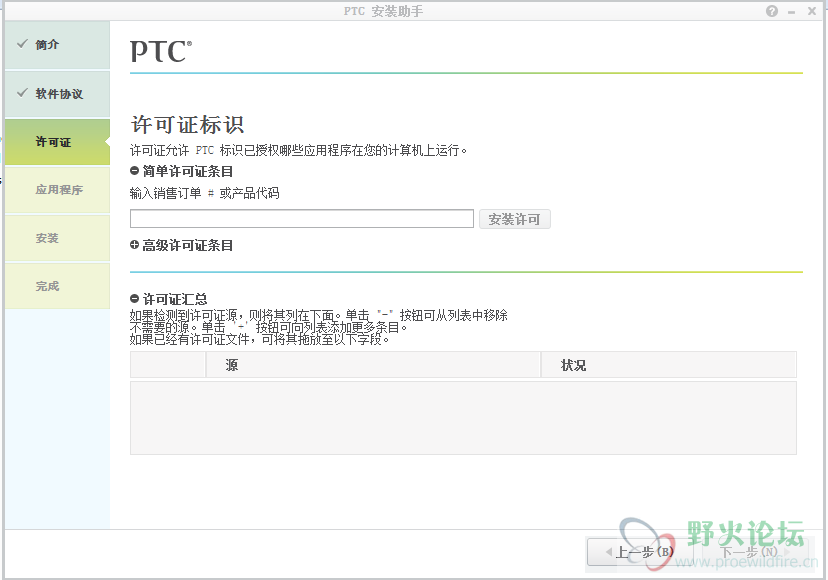Click the sales order or product code field
This screenshot has height=580, width=828.
coord(302,219)
